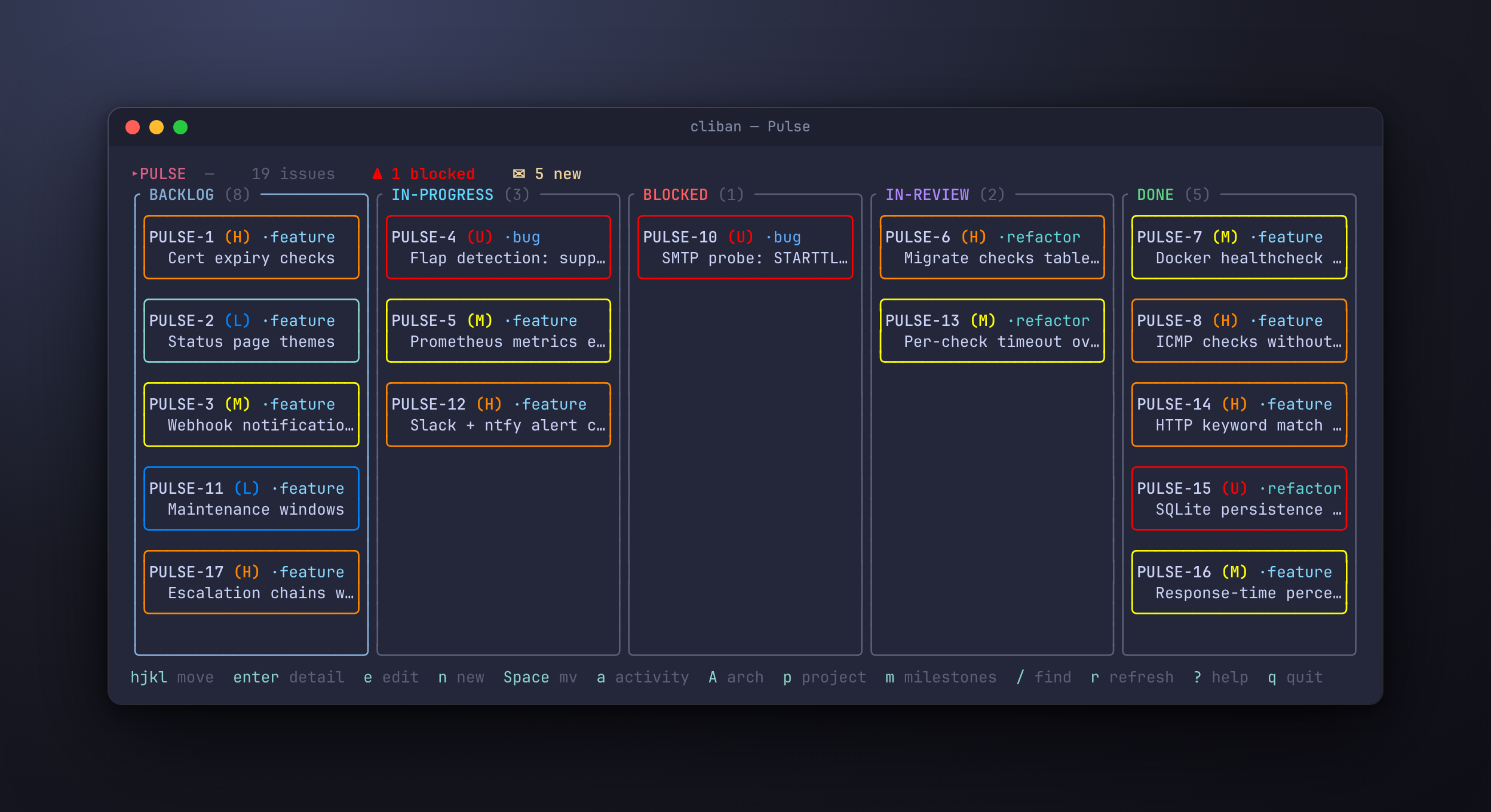Click the '? help' shortcut hint
Screen dimensions: 1491x812
click(x=1221, y=677)
